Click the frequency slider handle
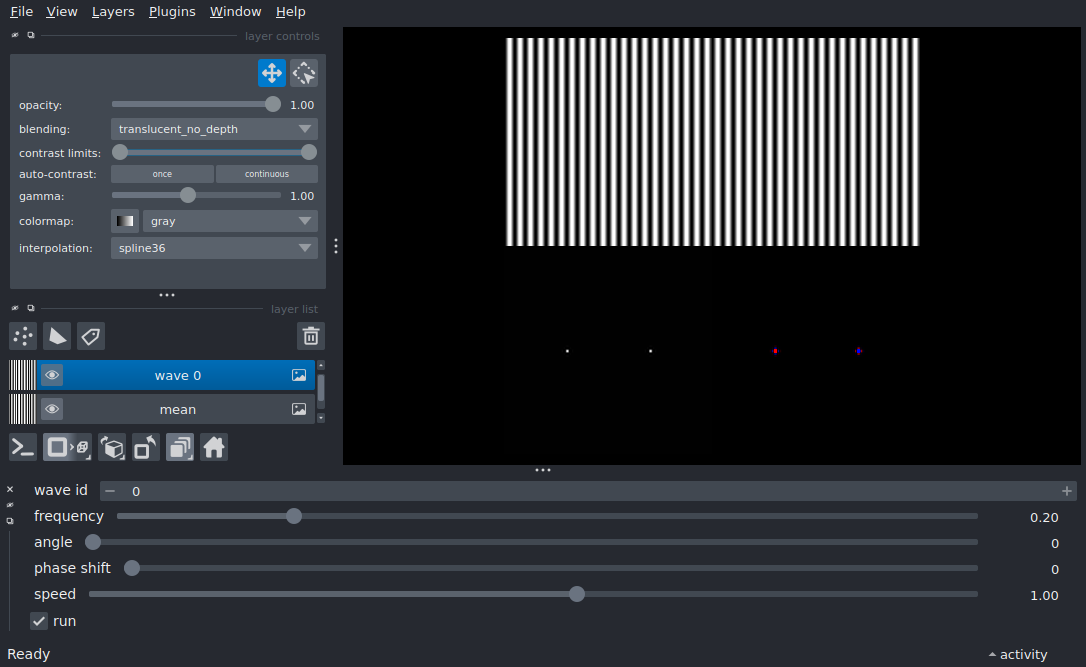Image resolution: width=1086 pixels, height=667 pixels. 294,516
